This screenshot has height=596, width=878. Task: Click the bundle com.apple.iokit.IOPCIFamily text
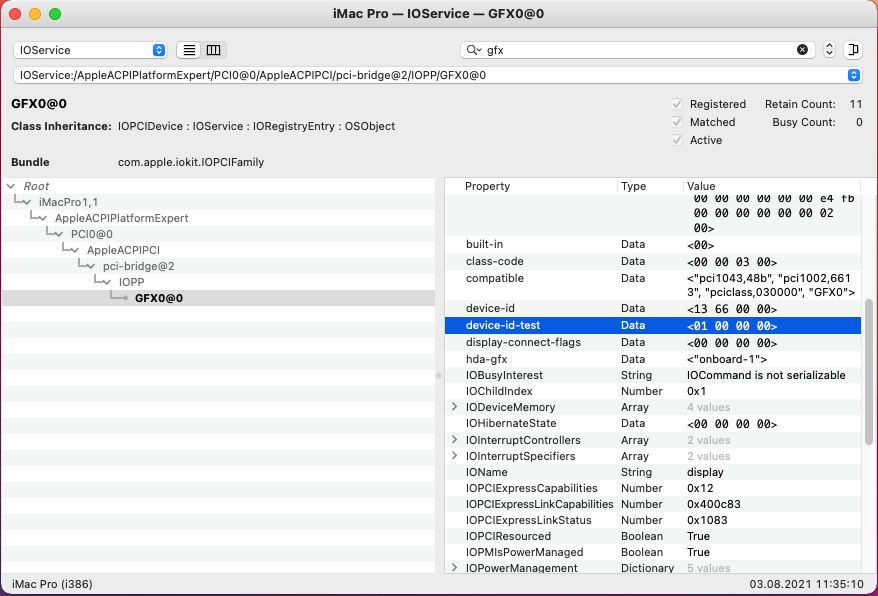tap(191, 162)
